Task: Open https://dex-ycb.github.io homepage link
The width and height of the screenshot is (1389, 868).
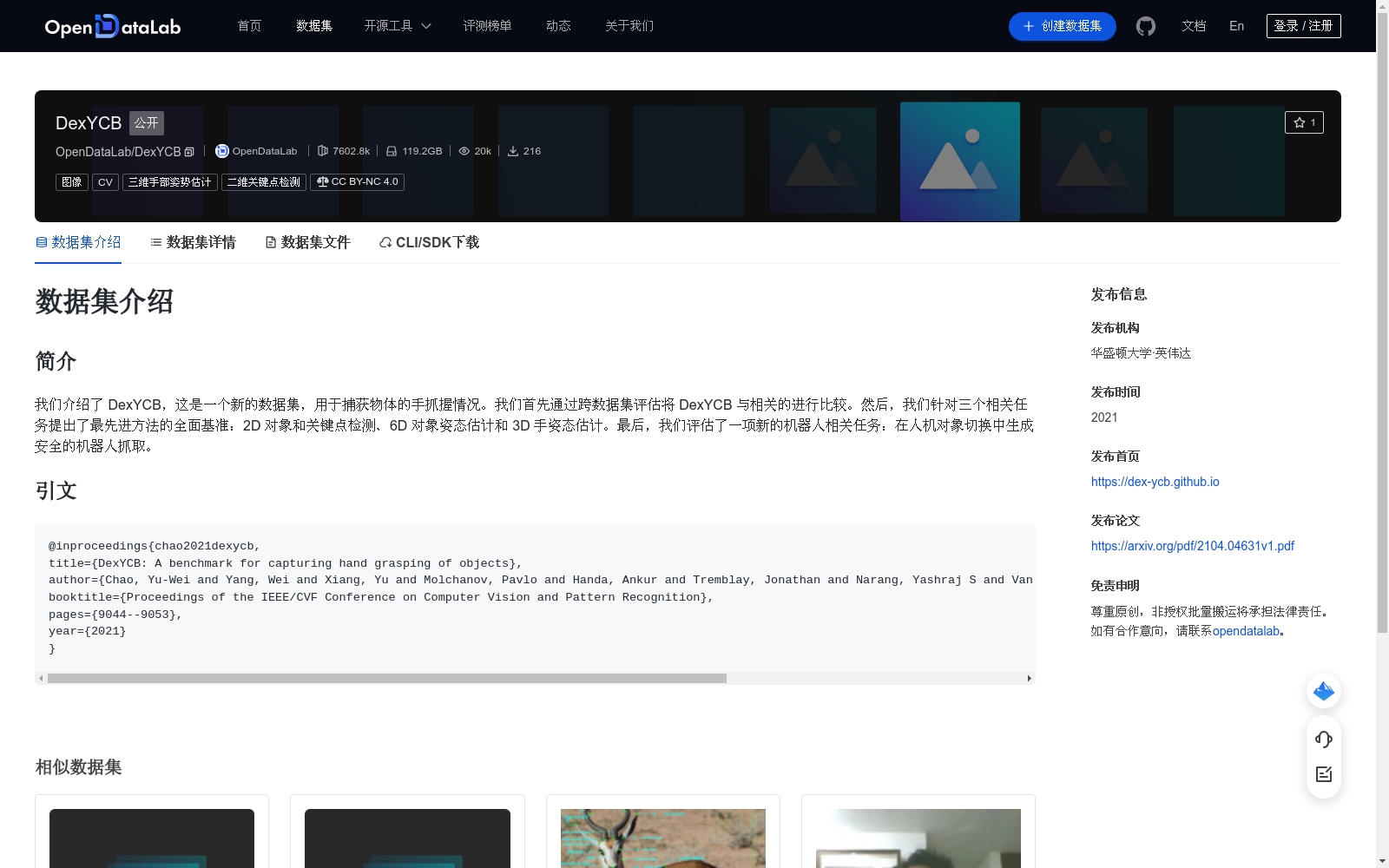Action: pyautogui.click(x=1155, y=482)
